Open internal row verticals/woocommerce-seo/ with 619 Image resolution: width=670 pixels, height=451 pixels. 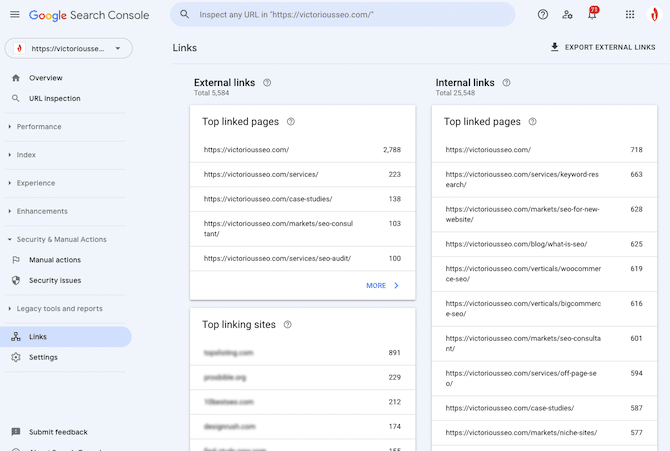click(544, 274)
